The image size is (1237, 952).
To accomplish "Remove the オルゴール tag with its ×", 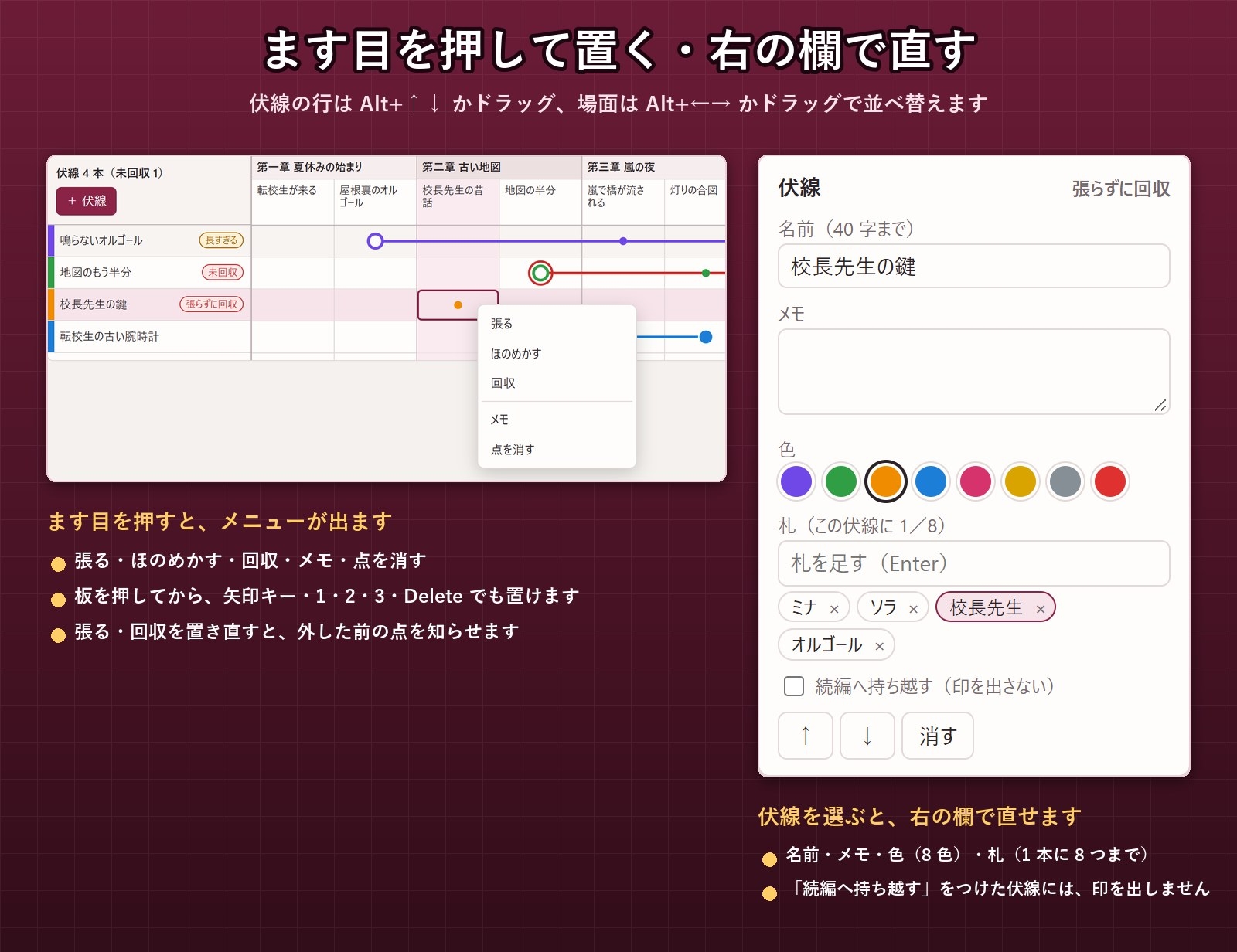I will [x=879, y=646].
